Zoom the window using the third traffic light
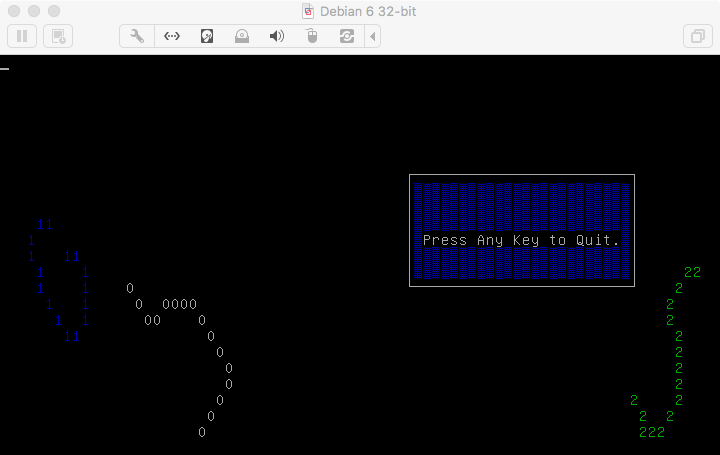The image size is (720, 455). tap(54, 11)
